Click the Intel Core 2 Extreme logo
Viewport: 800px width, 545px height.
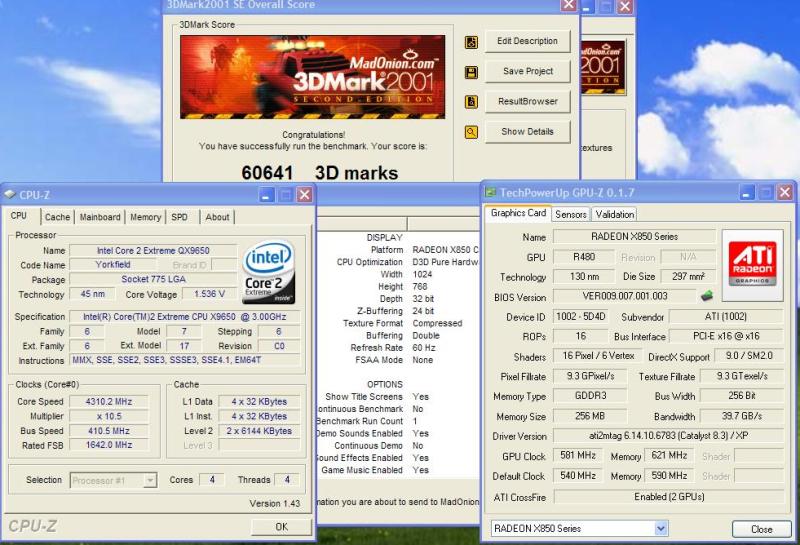pyautogui.click(x=268, y=272)
